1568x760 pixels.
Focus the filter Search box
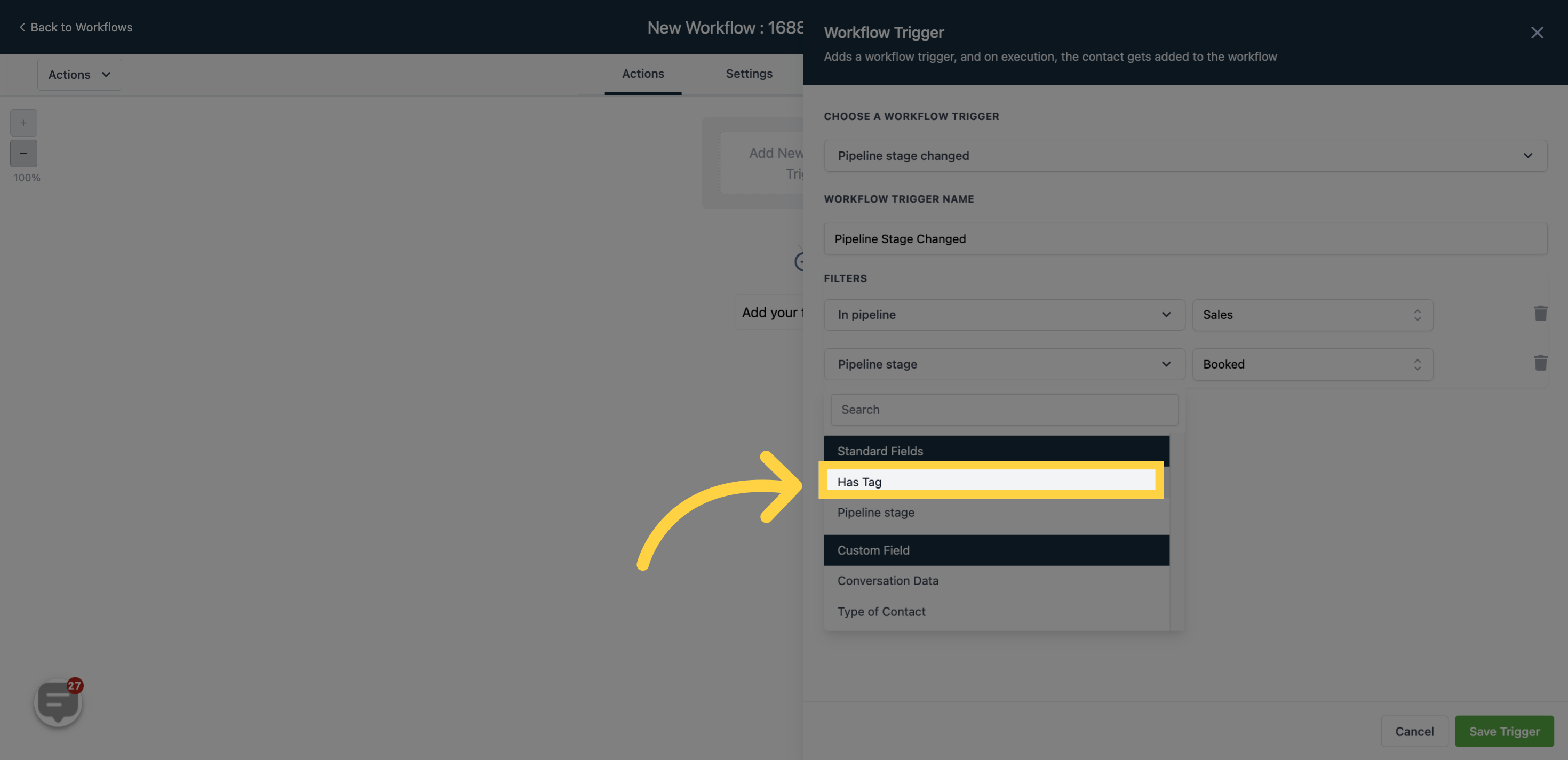coord(1004,410)
